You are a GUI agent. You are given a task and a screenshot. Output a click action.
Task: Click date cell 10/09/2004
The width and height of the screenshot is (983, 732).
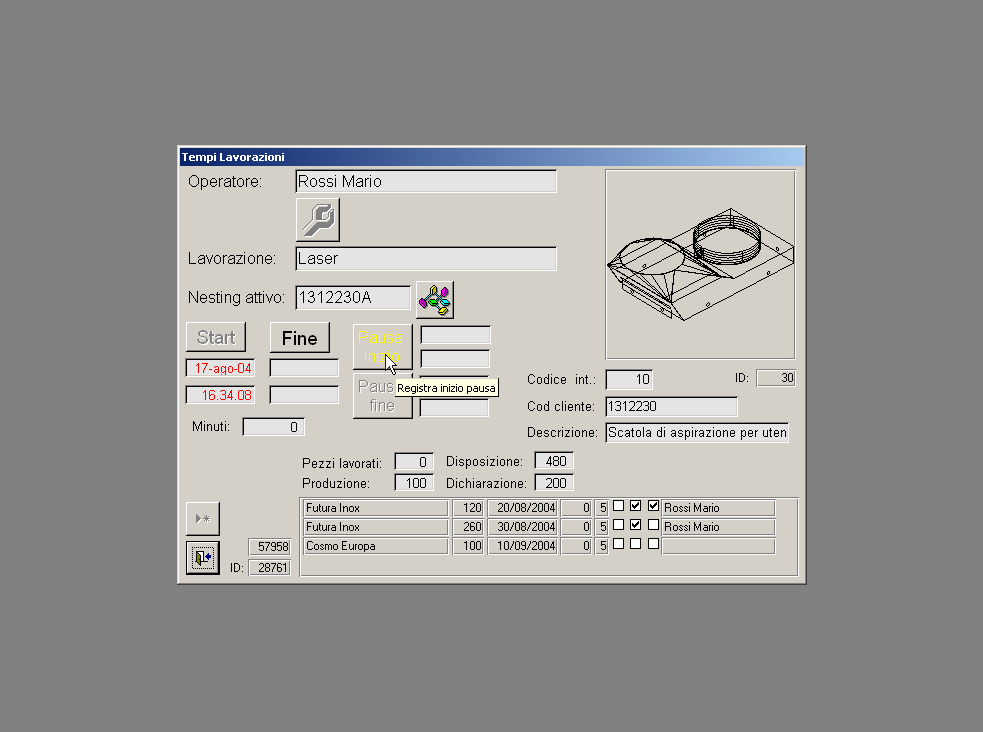pyautogui.click(x=523, y=546)
